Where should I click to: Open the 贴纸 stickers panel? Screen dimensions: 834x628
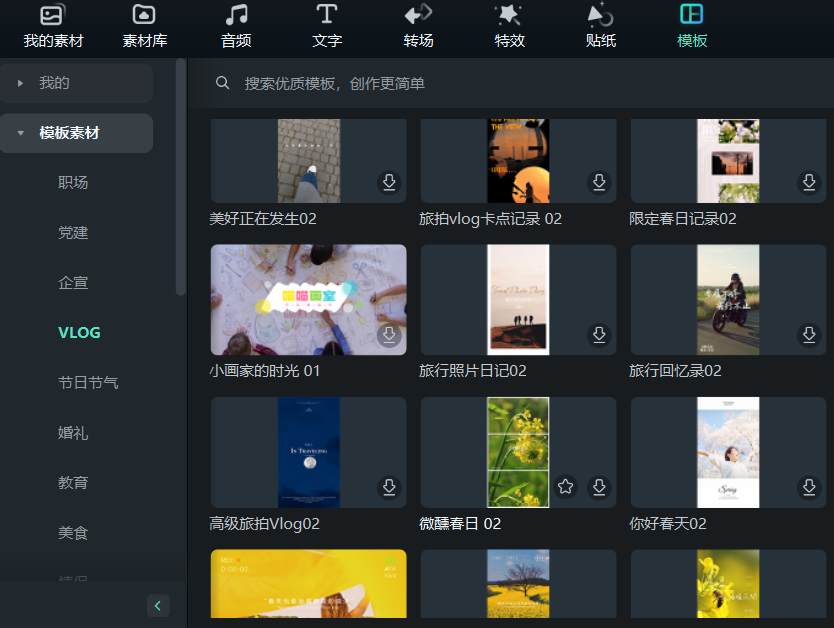tap(600, 26)
